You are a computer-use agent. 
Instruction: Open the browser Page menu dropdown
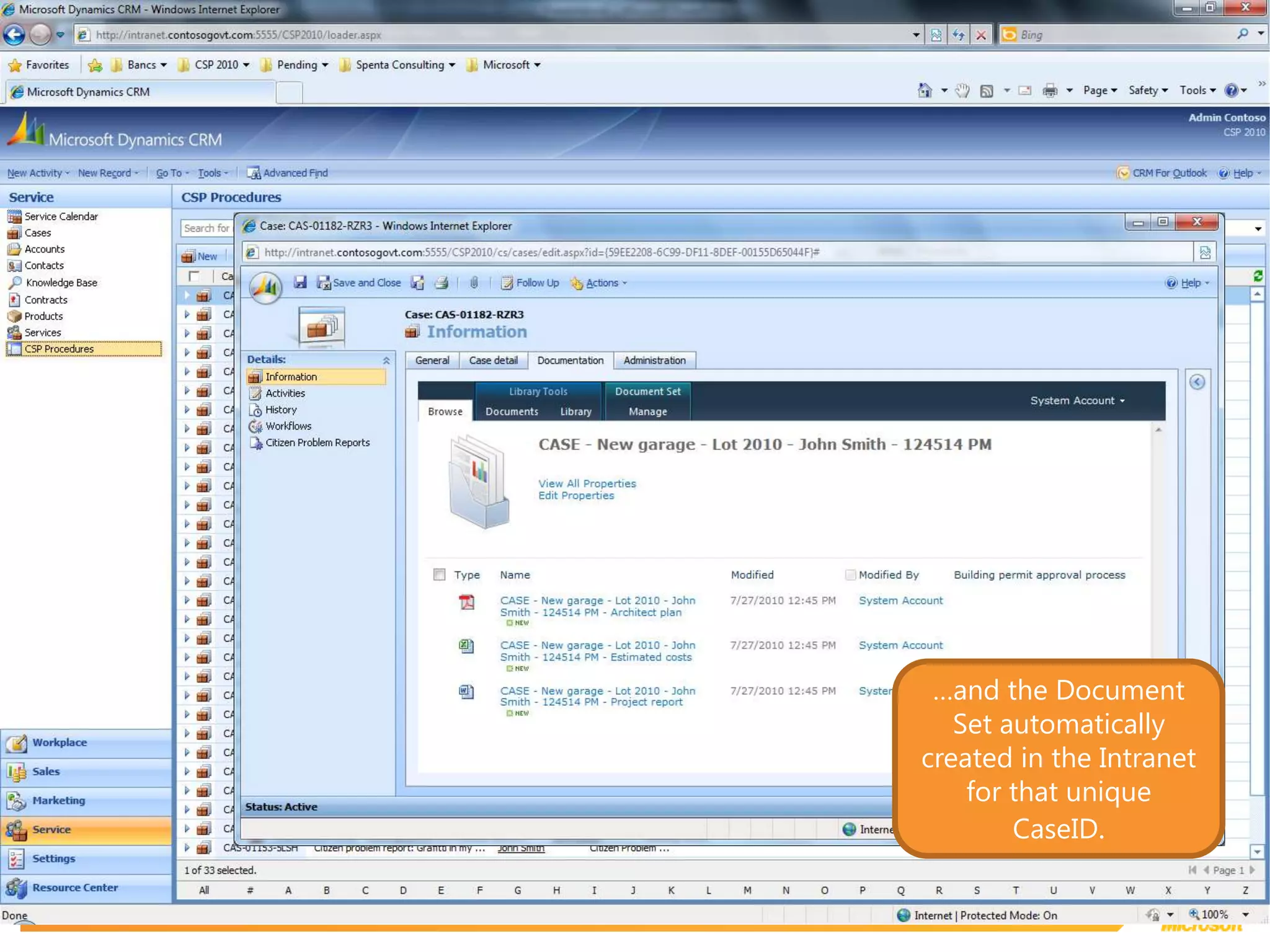(x=1100, y=90)
